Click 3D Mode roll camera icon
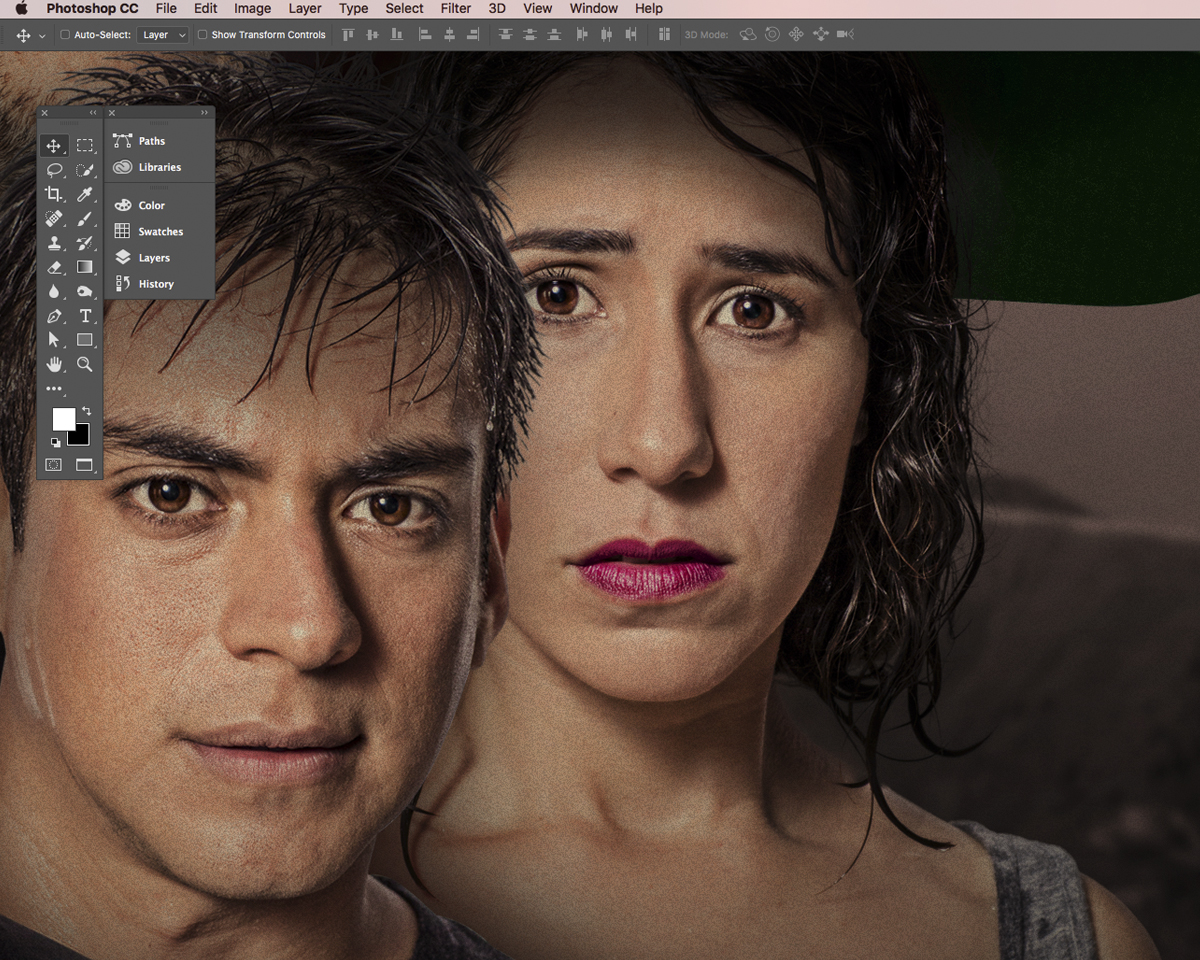Screen dimensions: 1200x960 pyautogui.click(x=772, y=34)
